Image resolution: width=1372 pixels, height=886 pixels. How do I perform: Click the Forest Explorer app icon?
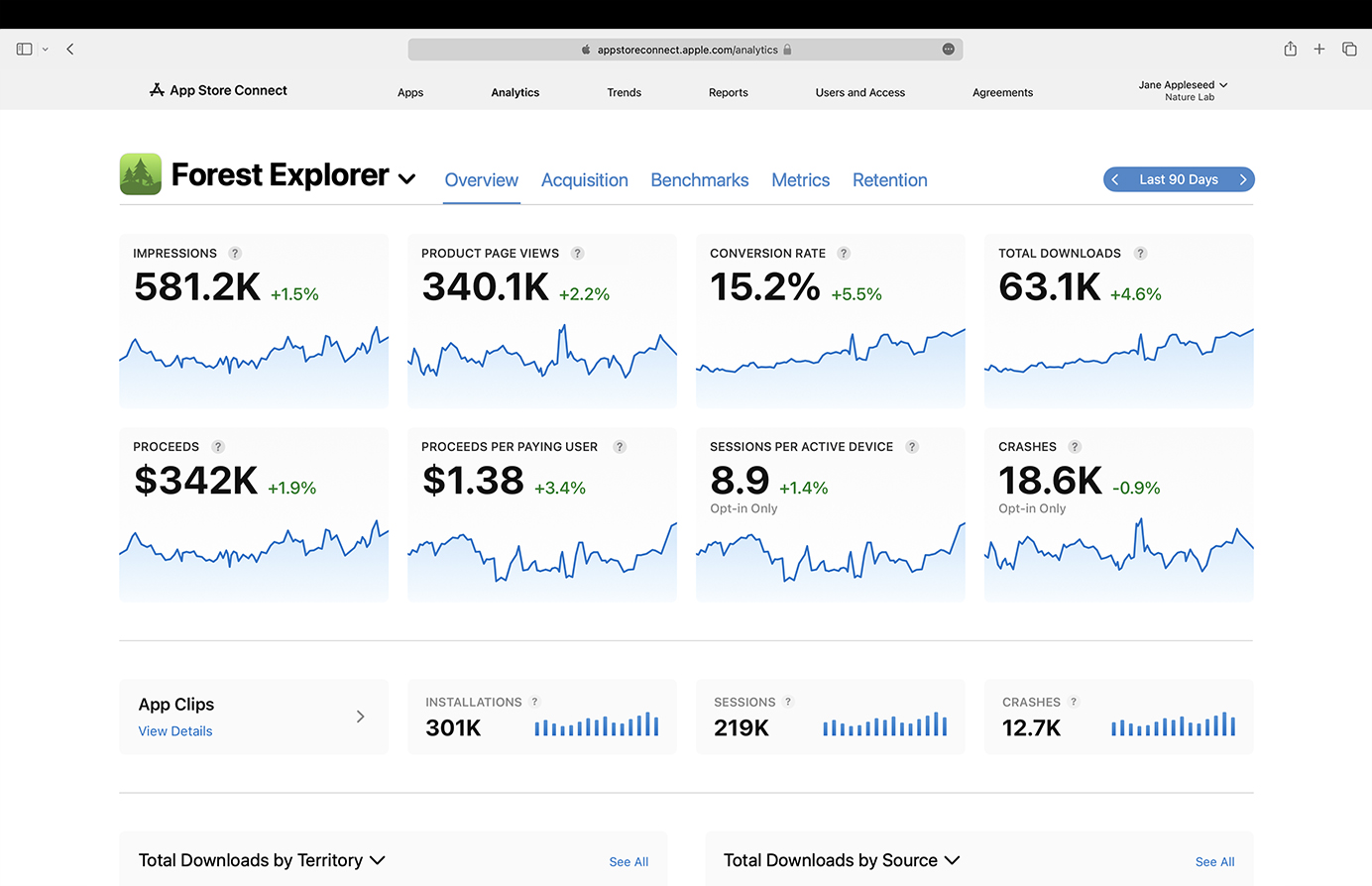(x=139, y=174)
